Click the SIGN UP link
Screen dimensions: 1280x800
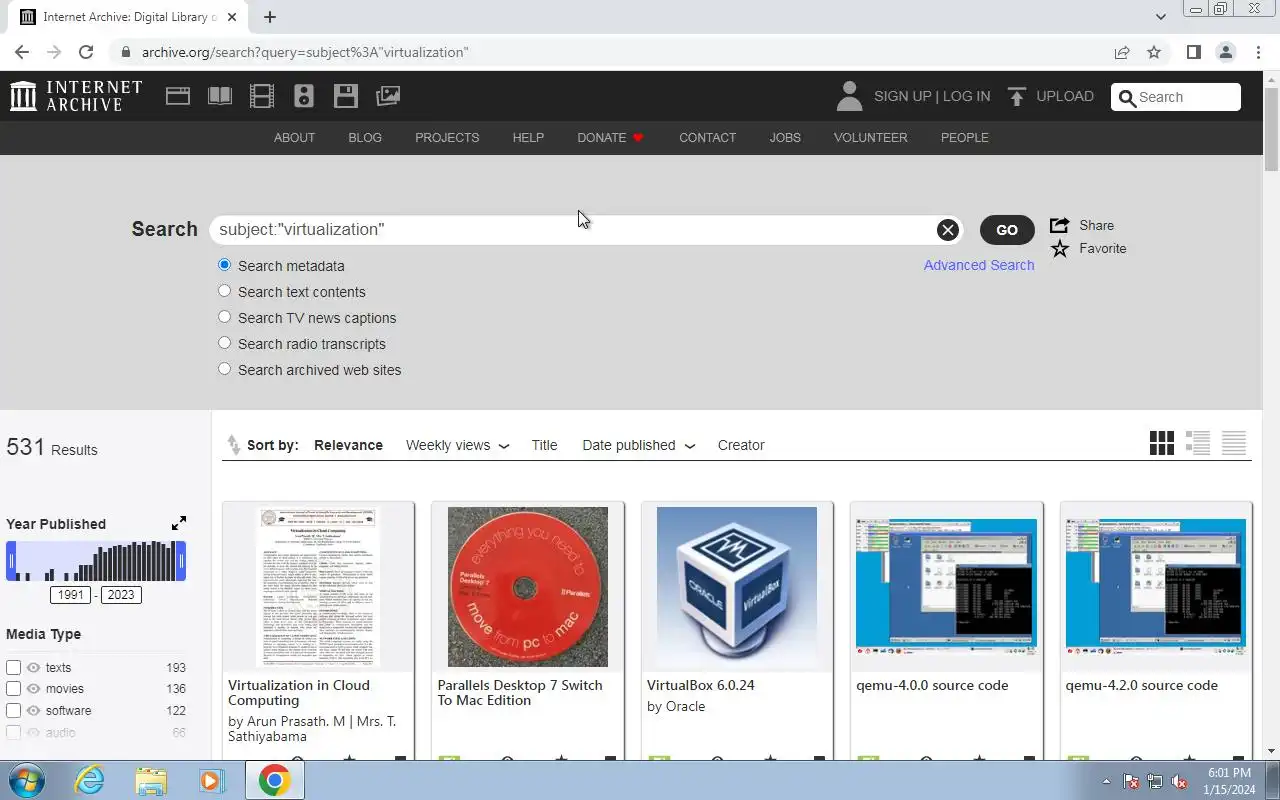(x=902, y=96)
